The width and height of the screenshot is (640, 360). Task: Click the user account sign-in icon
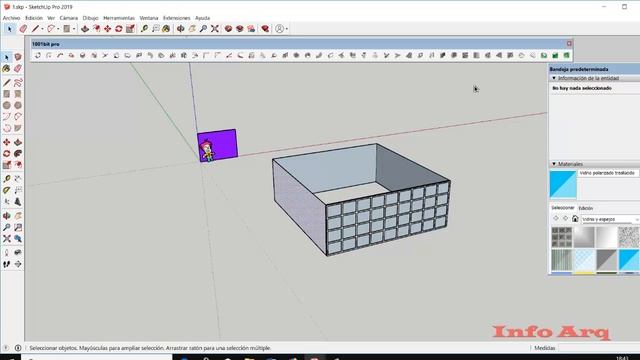pyautogui.click(x=279, y=29)
